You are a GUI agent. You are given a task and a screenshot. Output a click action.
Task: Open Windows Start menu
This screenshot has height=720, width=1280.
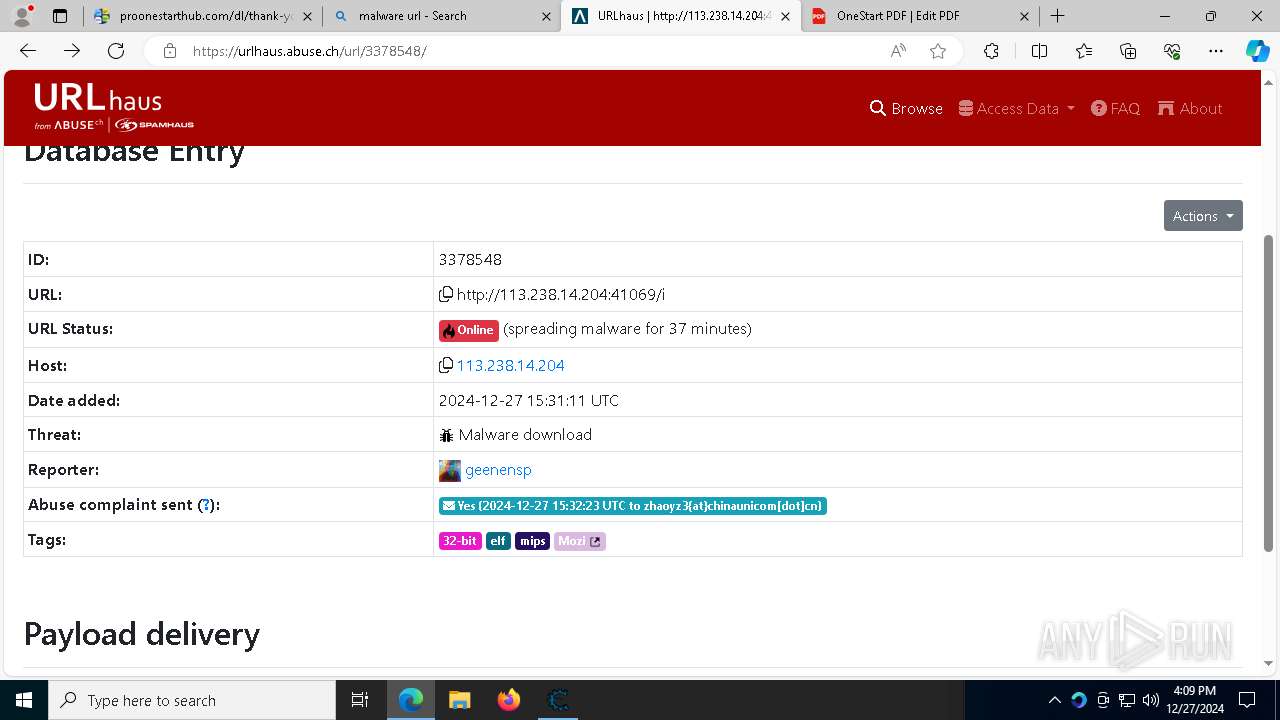(23, 700)
